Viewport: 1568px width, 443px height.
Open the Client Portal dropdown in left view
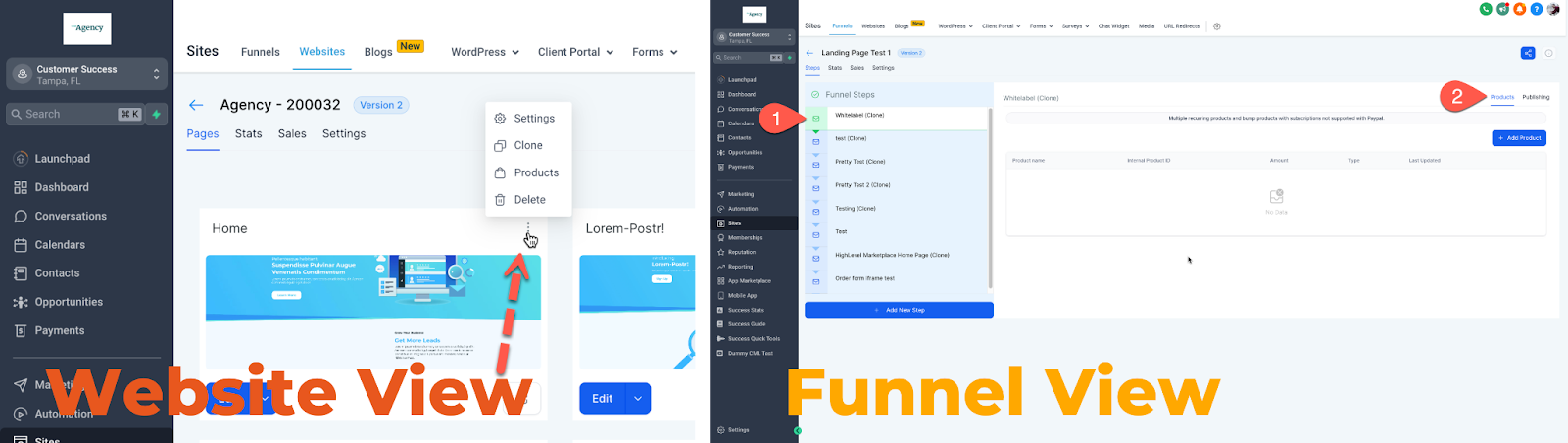pyautogui.click(x=575, y=52)
